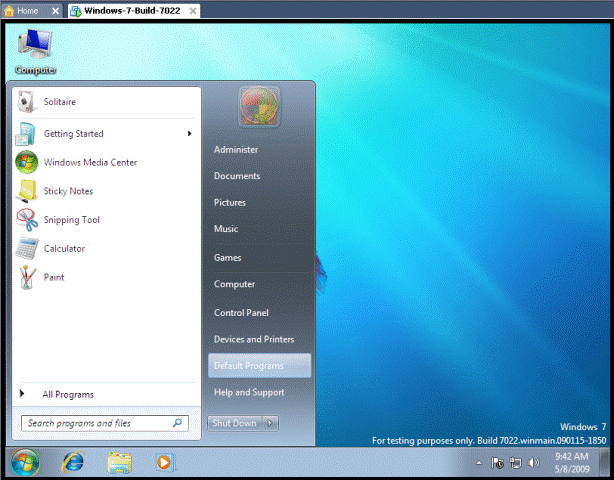
Task: Click the taskbar clock showing 9:42 AM
Action: point(572,462)
